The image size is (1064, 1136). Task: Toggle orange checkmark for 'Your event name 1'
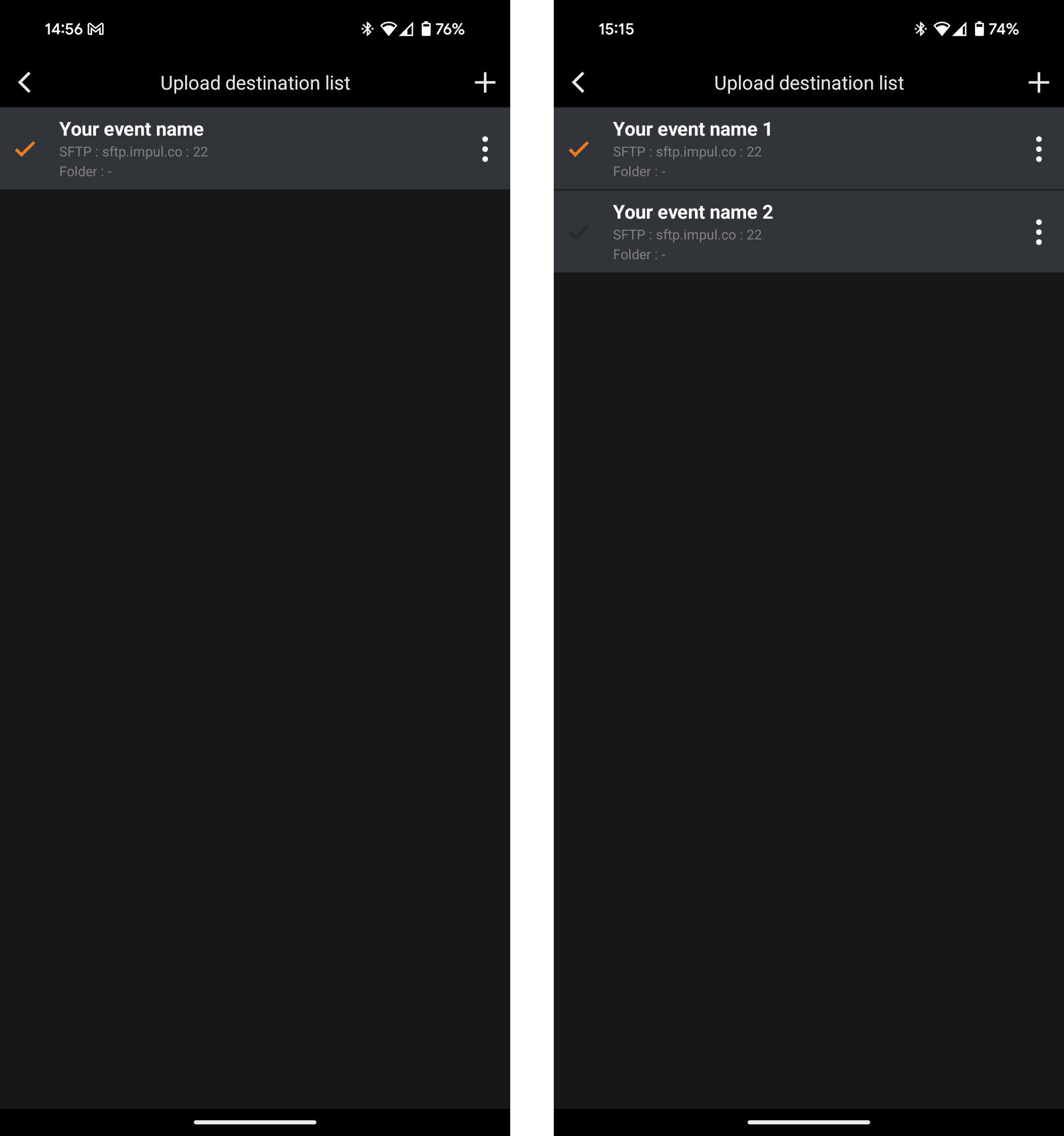pos(579,149)
